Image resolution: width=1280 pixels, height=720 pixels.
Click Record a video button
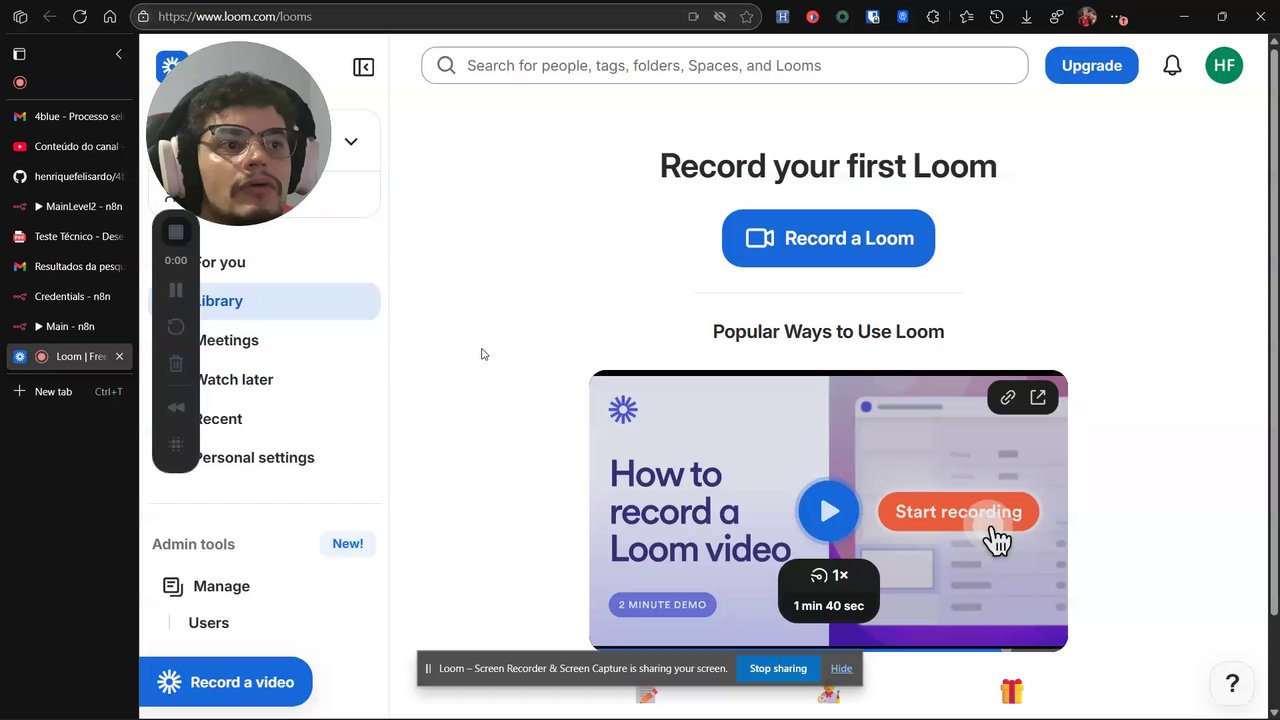pyautogui.click(x=225, y=682)
